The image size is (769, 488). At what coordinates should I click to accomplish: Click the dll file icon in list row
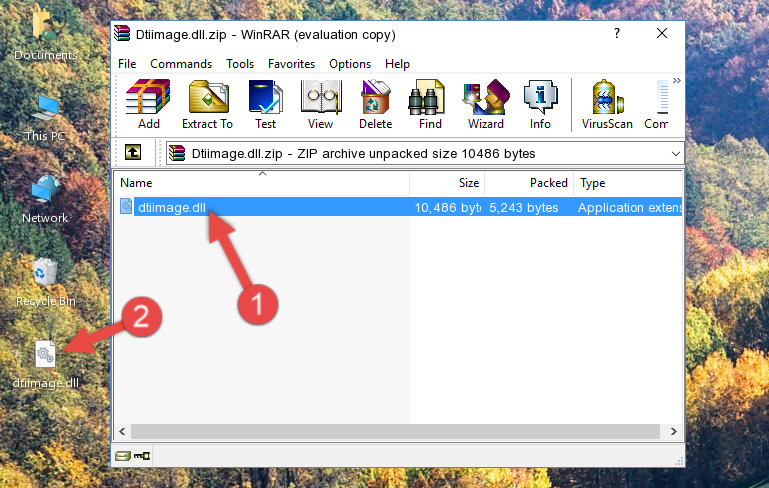click(x=126, y=206)
